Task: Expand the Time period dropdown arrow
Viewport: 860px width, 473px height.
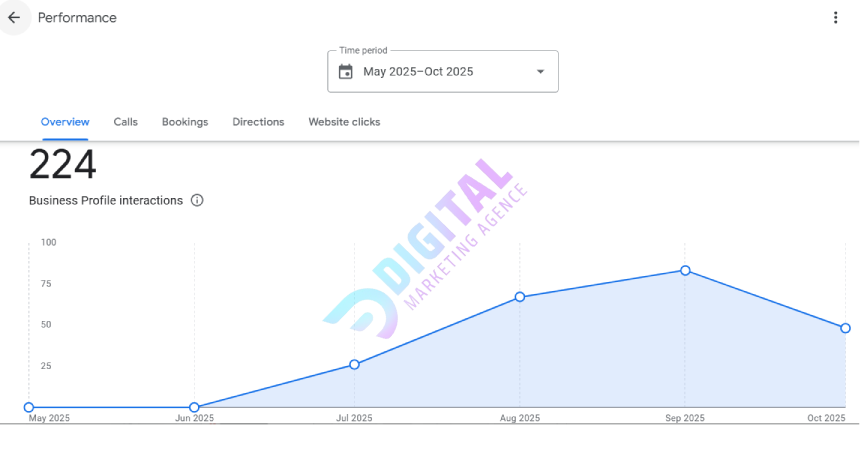Action: pyautogui.click(x=540, y=72)
